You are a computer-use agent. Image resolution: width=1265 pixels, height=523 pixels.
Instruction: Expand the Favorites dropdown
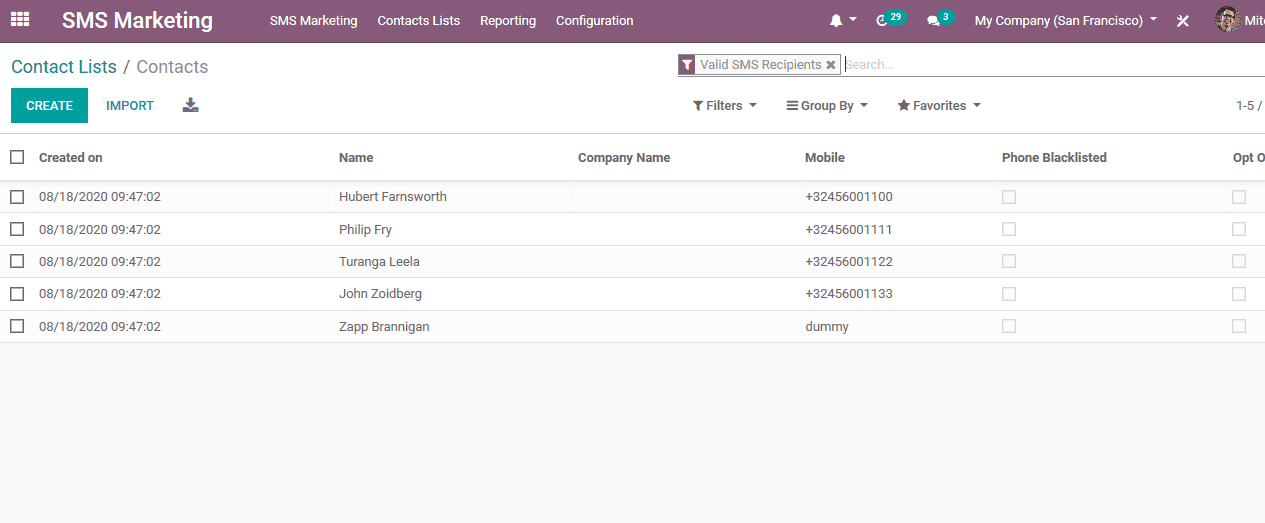(x=939, y=105)
